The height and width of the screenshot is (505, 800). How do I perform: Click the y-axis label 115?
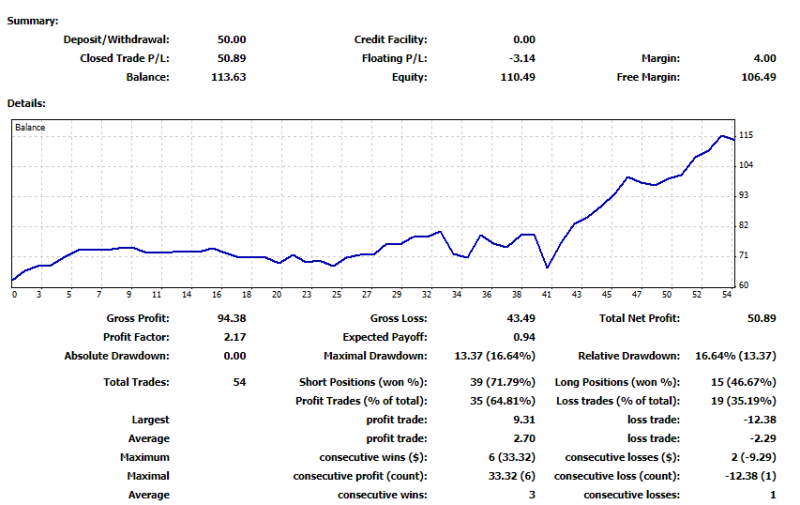point(745,135)
